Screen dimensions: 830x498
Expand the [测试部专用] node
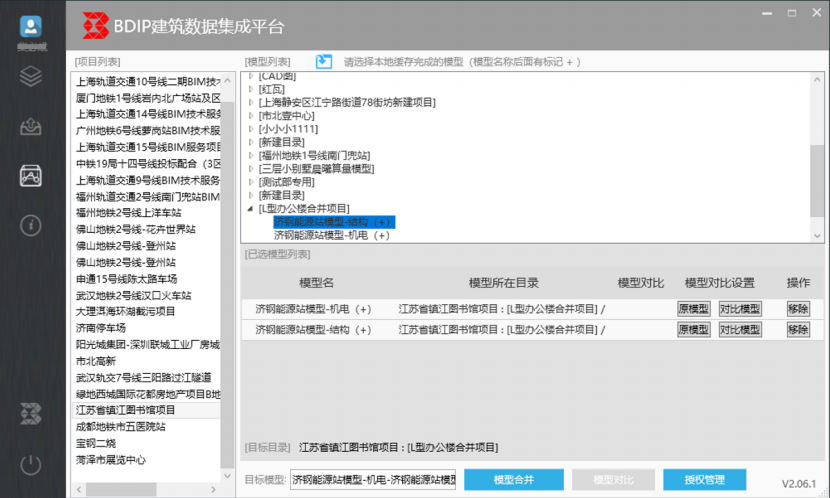coord(251,182)
